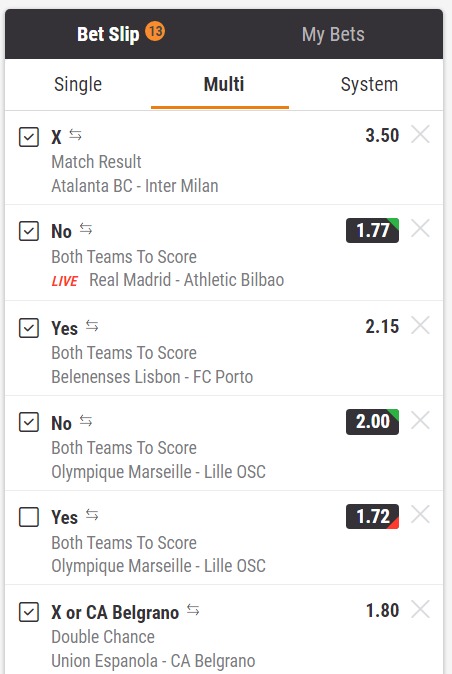The height and width of the screenshot is (674, 452).
Task: Click the 2.00 odds badge for Marseille
Action: point(373,422)
